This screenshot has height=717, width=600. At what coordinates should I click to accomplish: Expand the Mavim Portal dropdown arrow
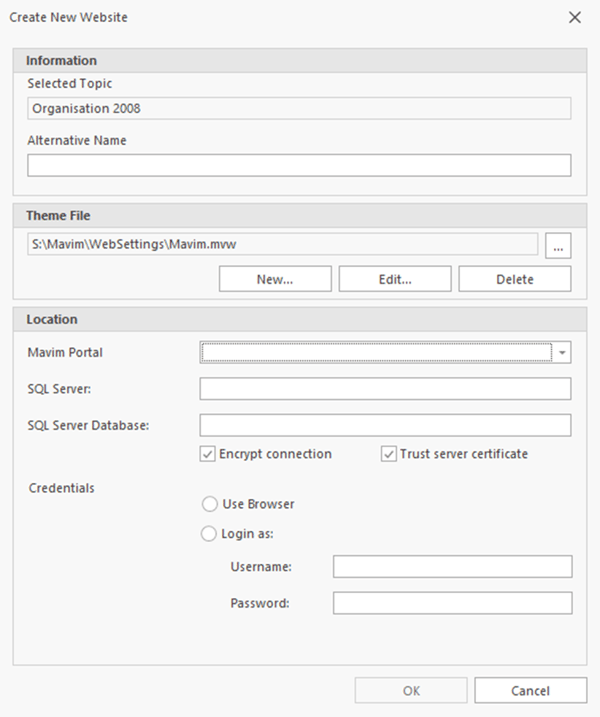click(563, 352)
